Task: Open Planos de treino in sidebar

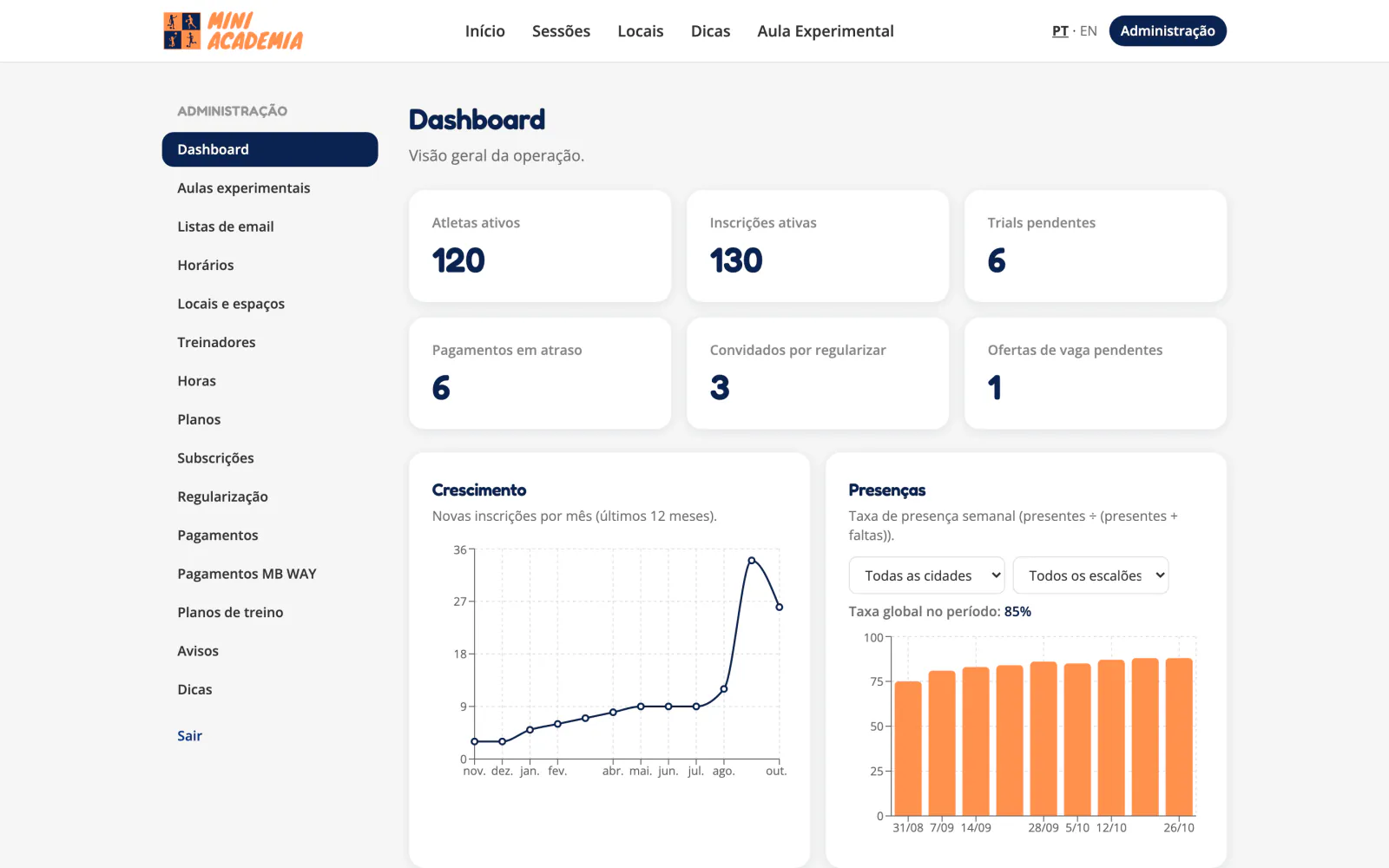Action: (270, 613)
